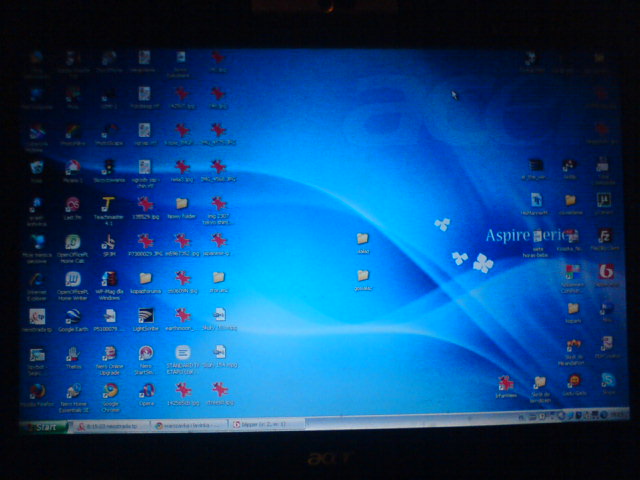Viewport: 640px width, 480px height.
Task: Launch Google Chrome from the desktop
Action: [110, 391]
